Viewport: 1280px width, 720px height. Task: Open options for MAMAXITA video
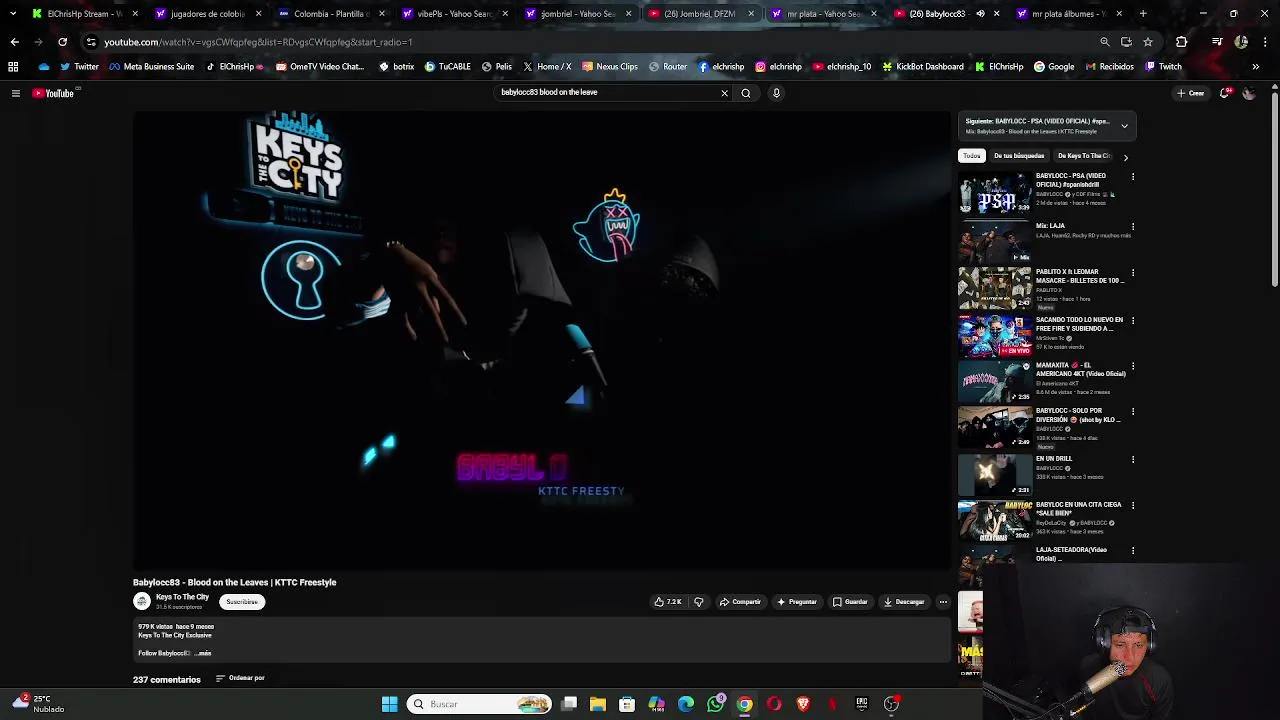[1133, 366]
